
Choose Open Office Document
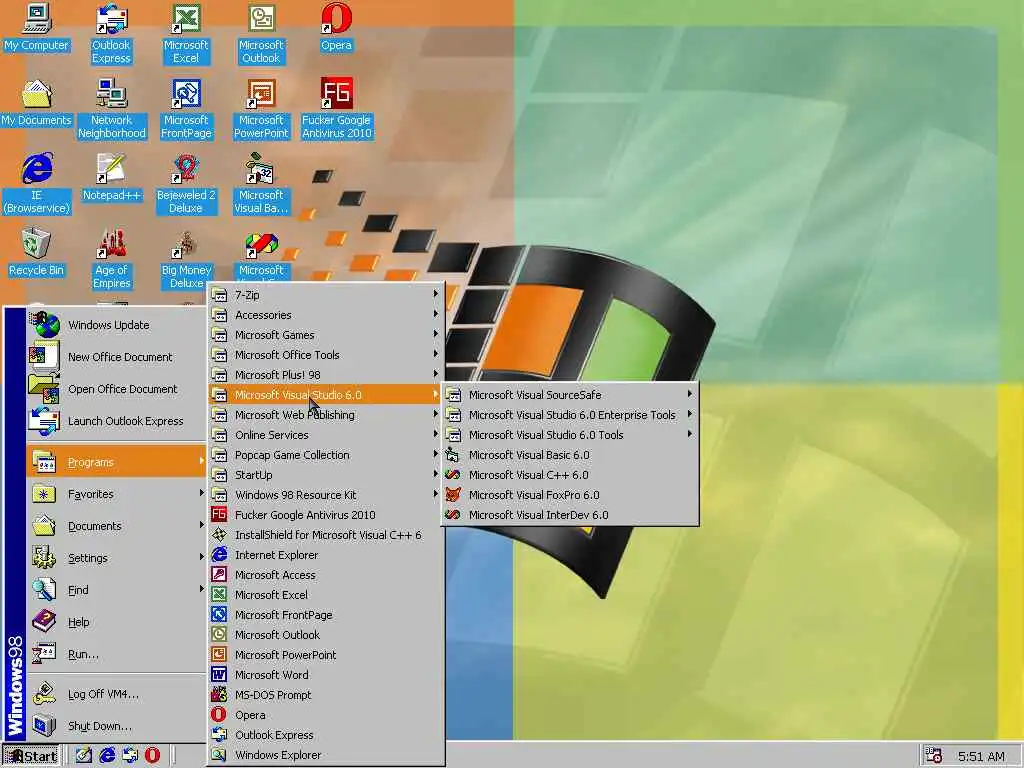(x=116, y=389)
